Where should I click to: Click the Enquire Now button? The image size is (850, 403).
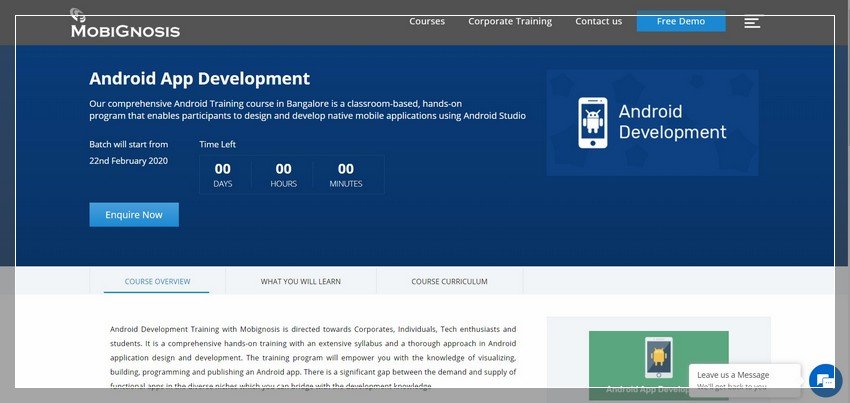(x=134, y=215)
